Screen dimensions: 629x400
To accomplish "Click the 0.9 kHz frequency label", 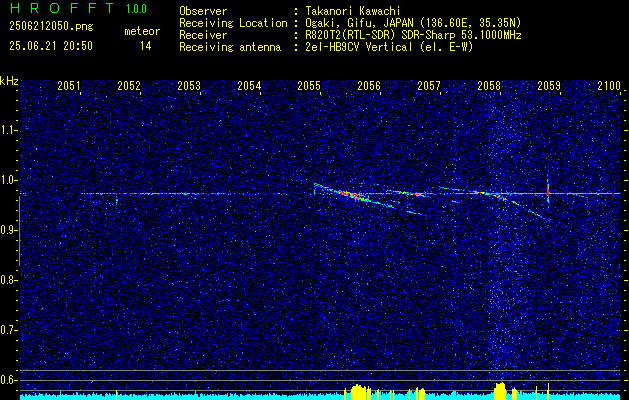I will click(8, 230).
